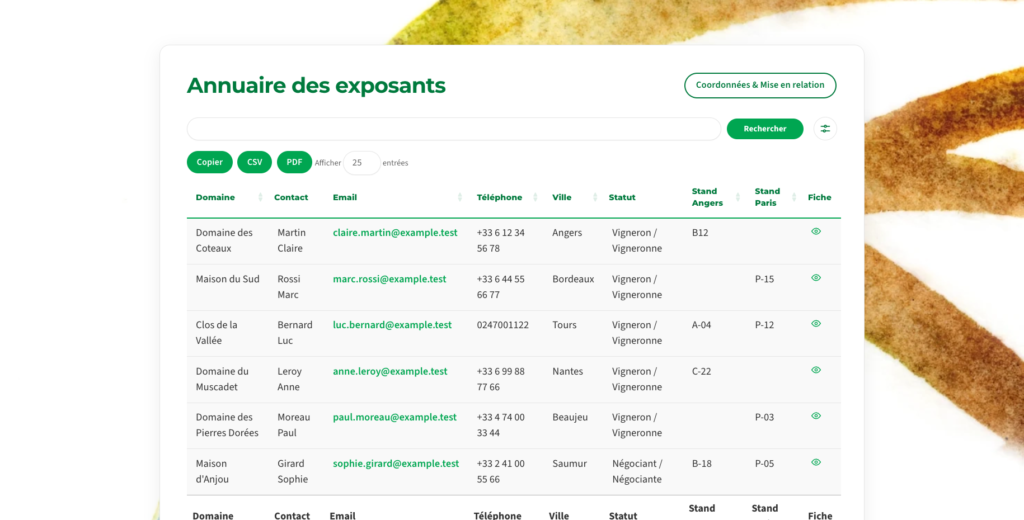Click the city 'Tours'
The width and height of the screenshot is (1024, 520).
pos(564,325)
